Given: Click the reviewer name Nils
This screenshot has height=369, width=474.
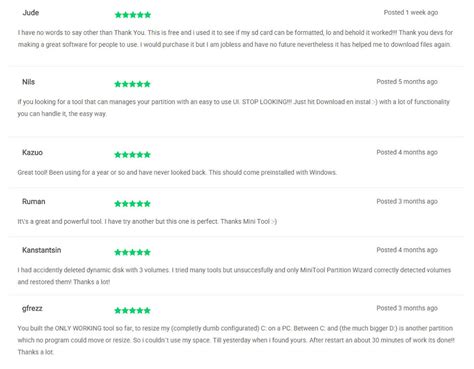Looking at the screenshot, I should click(28, 82).
